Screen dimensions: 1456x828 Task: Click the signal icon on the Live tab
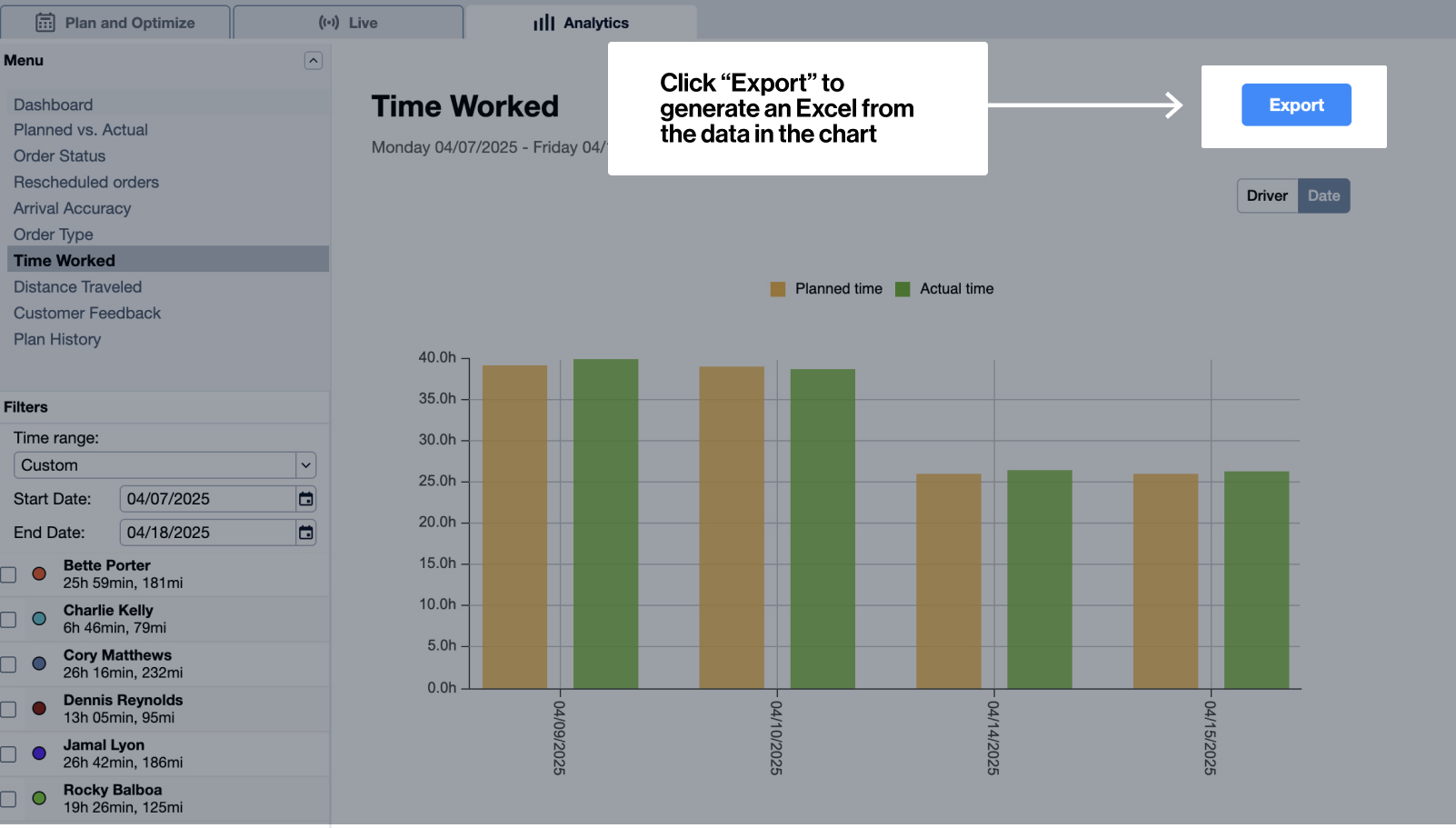[x=327, y=22]
